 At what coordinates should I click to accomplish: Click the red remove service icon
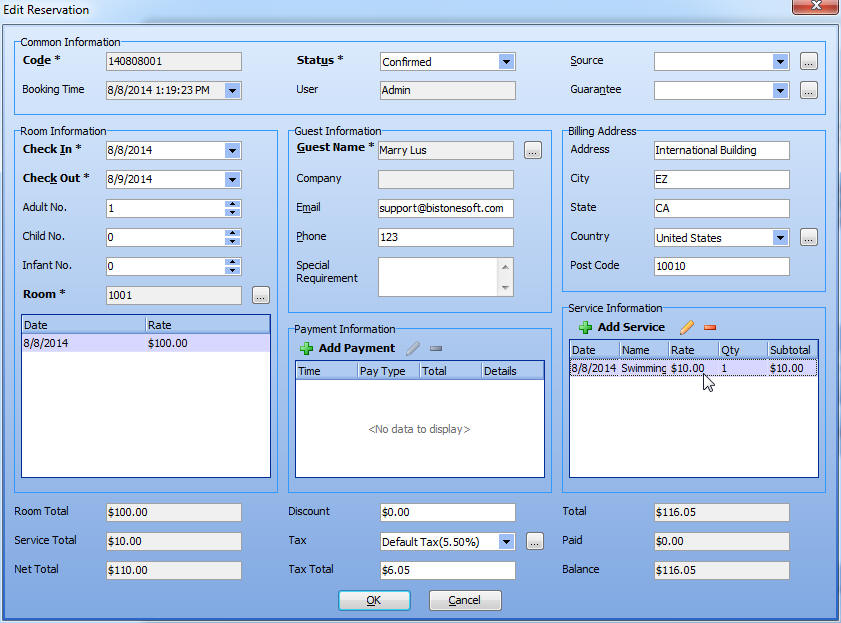tap(710, 327)
